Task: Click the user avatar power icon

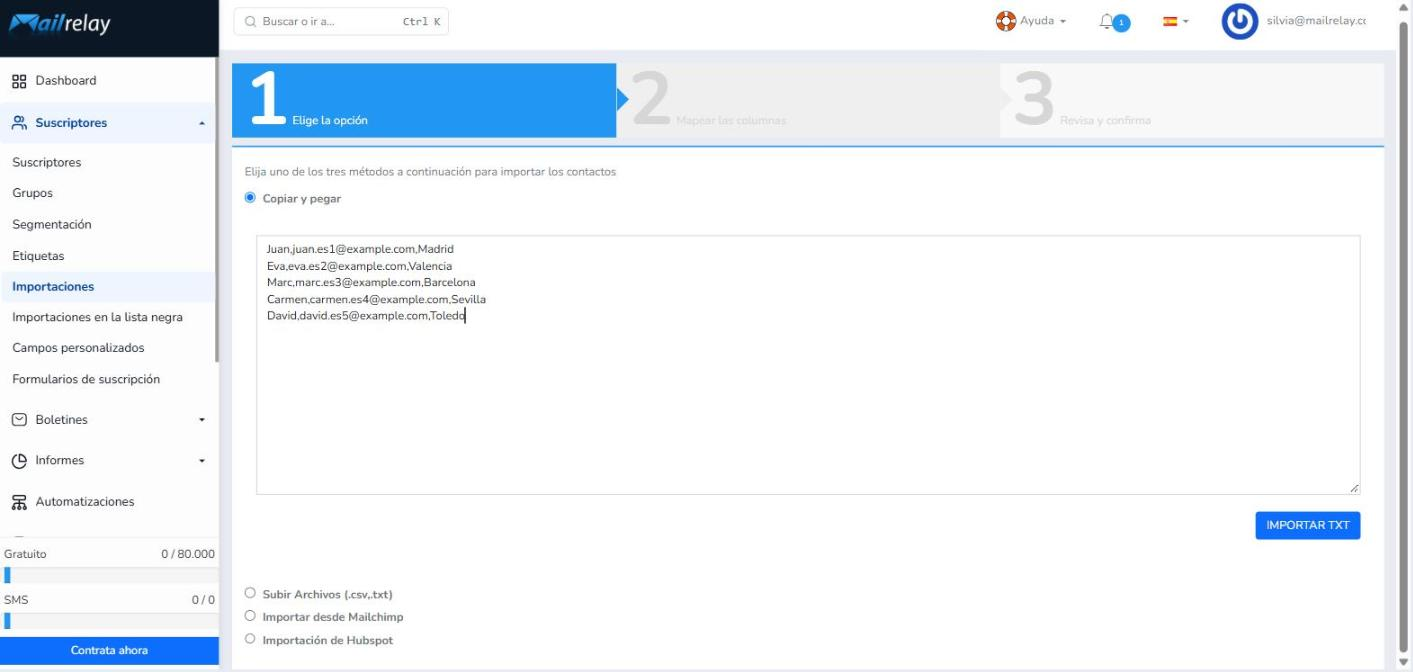Action: coord(1240,23)
